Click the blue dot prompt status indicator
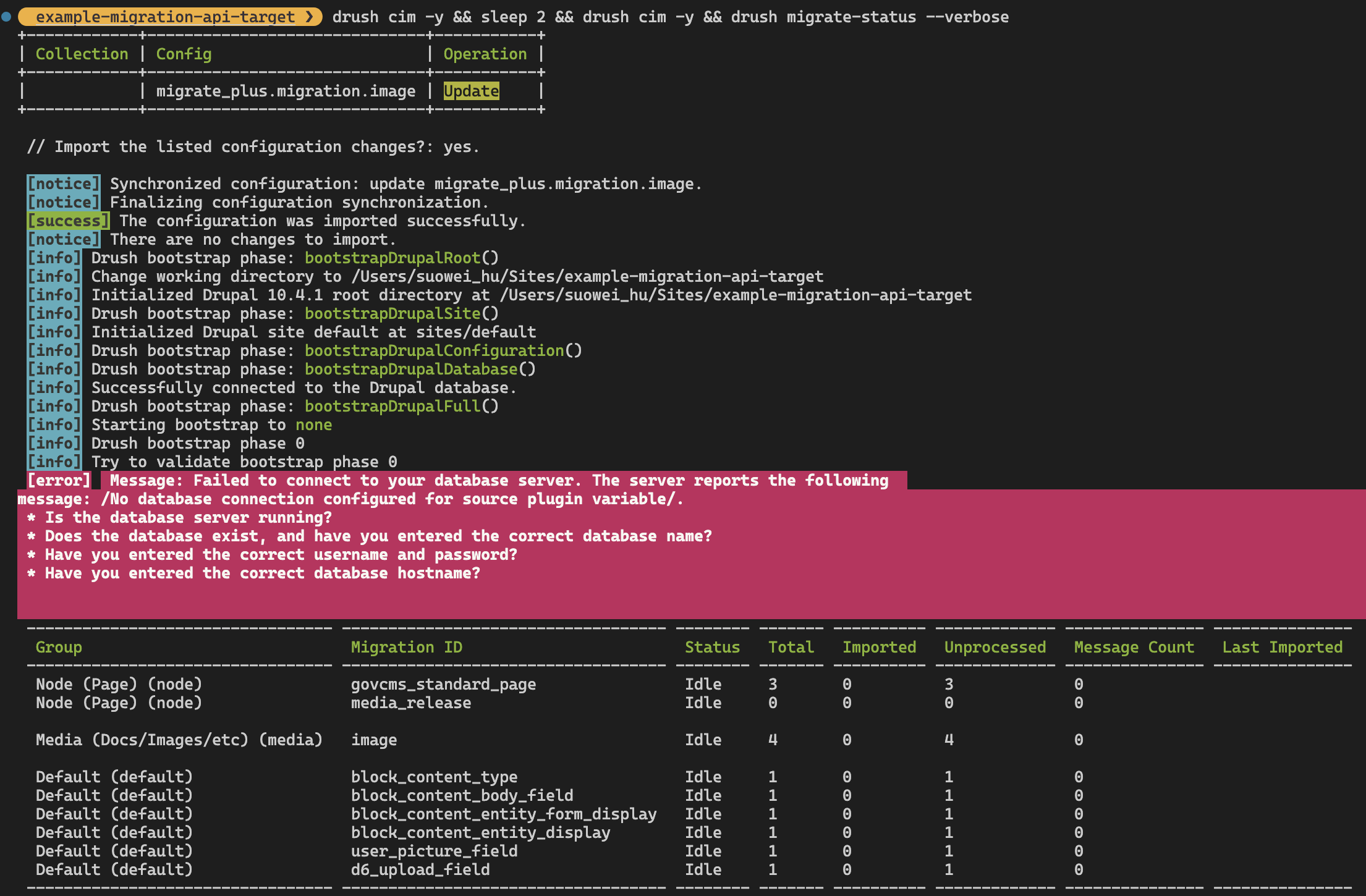This screenshot has height=896, width=1366. [x=6, y=17]
